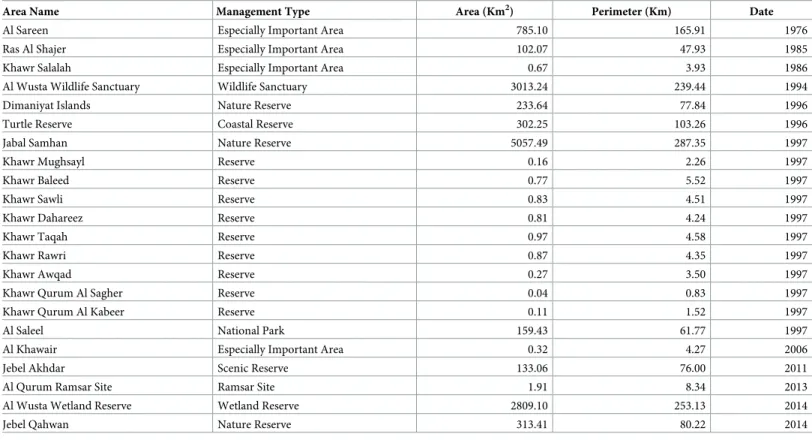This screenshot has height=440, width=812.
Task: Click area value 313.41
Action: point(532,424)
